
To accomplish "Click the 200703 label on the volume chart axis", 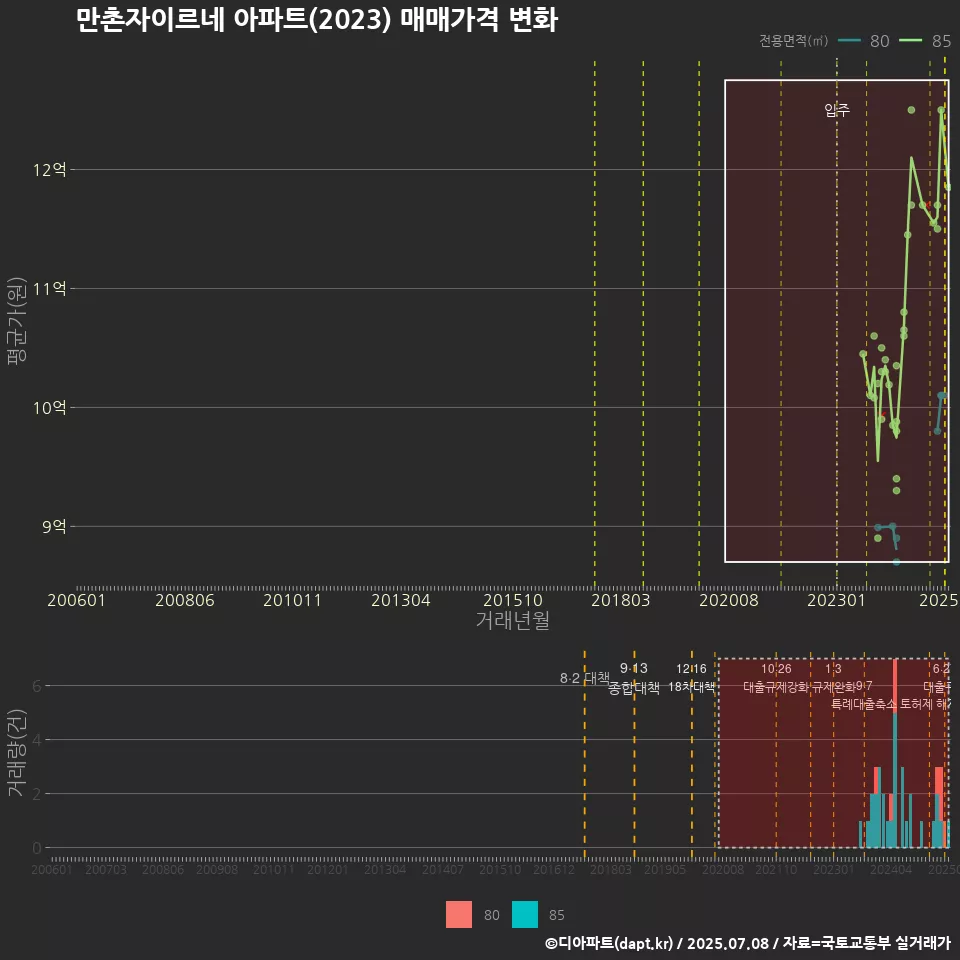I will 106,869.
